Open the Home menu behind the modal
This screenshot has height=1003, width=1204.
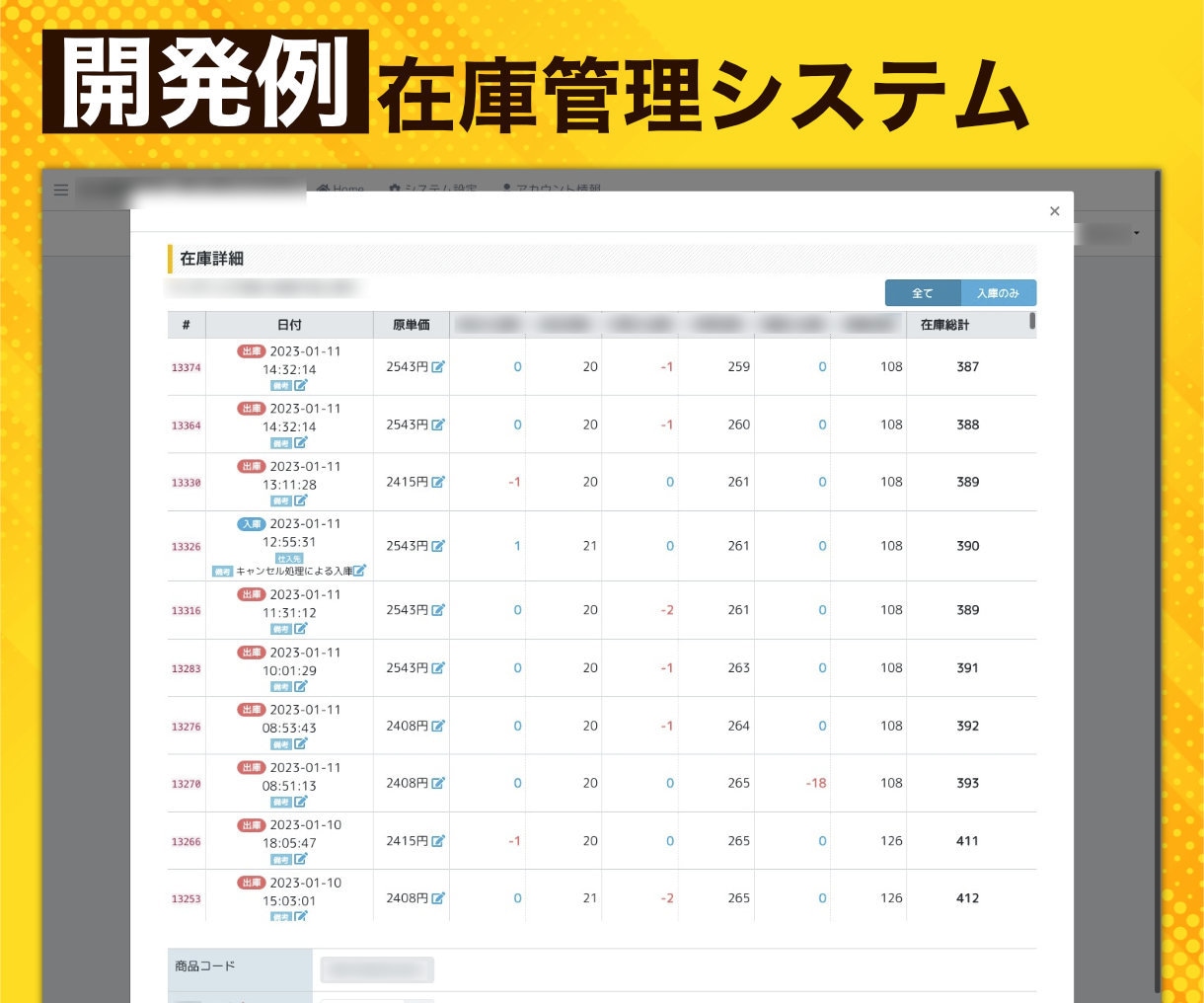point(341,188)
